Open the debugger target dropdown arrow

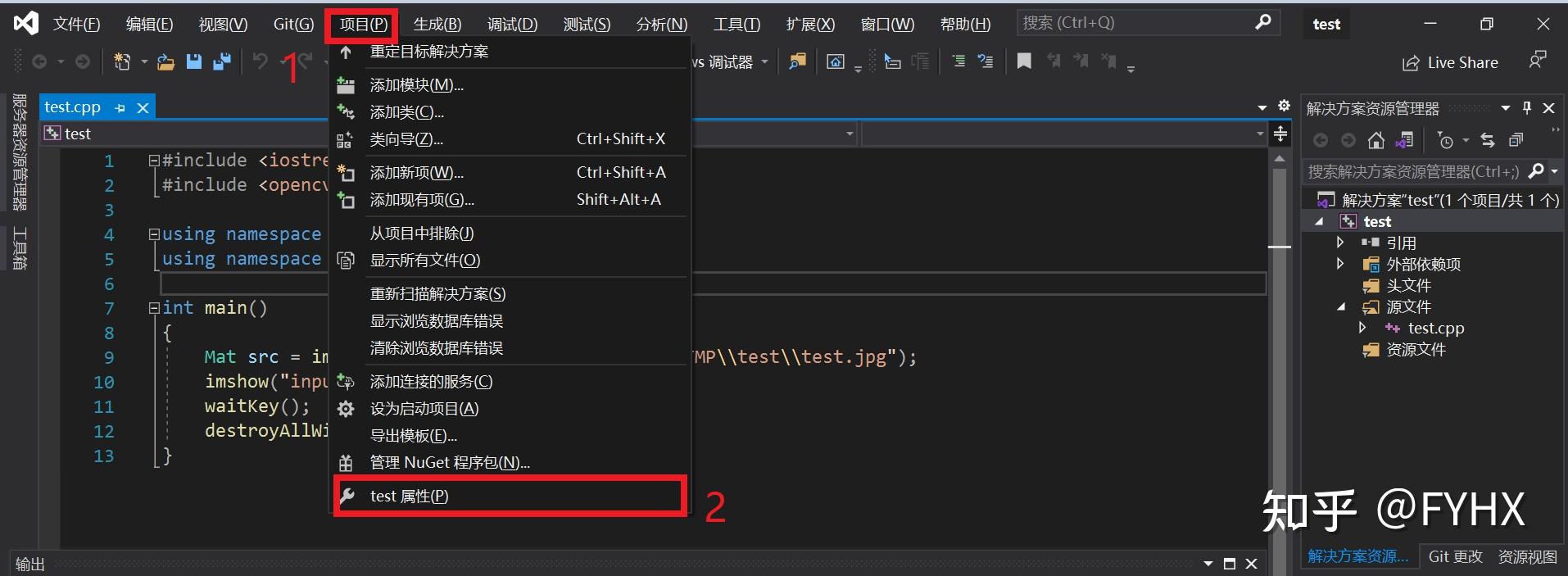[x=765, y=61]
